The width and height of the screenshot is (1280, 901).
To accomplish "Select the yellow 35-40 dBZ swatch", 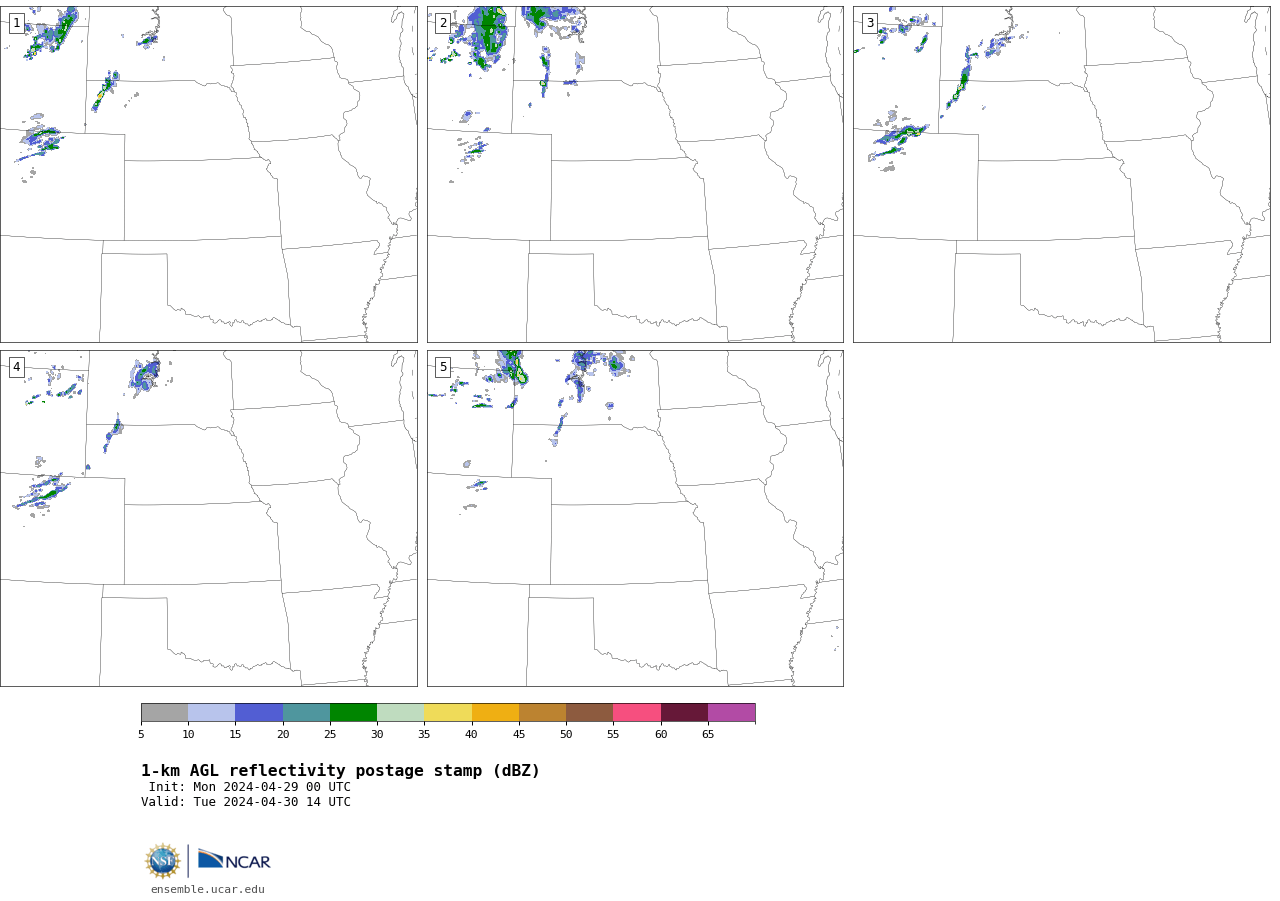I will tap(448, 713).
